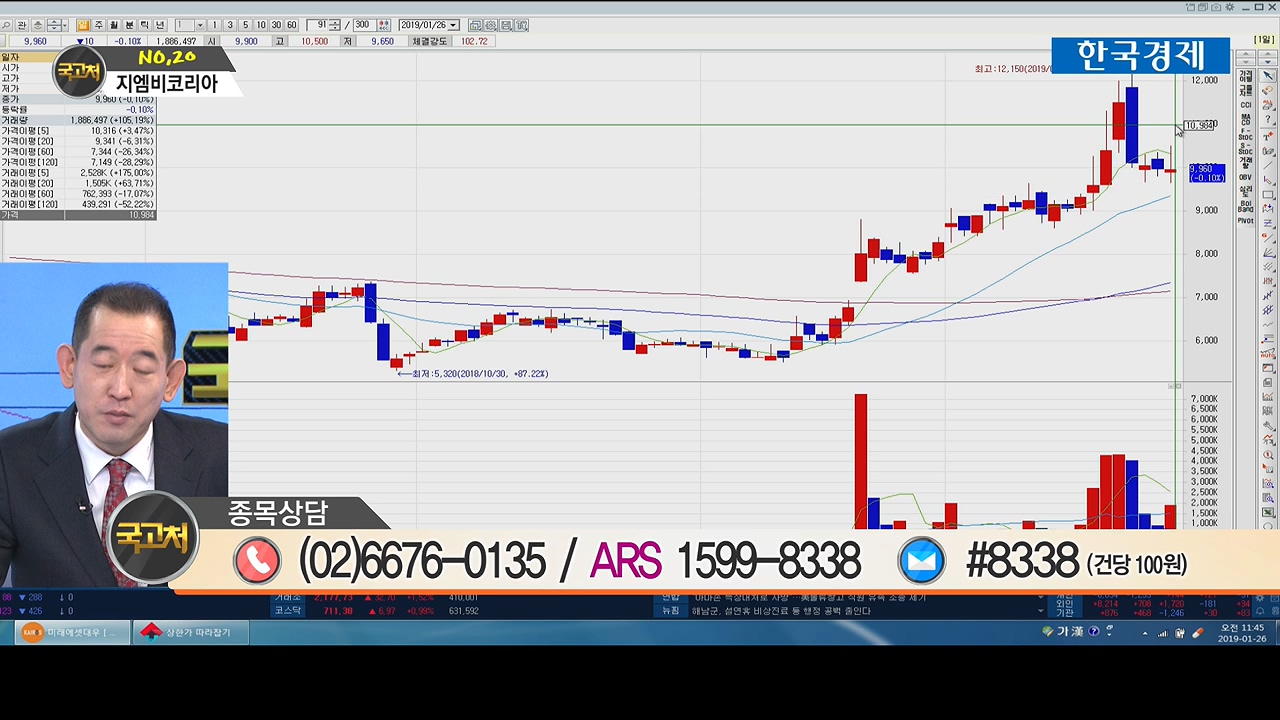
Task: Open the date dropdown showing 2019/01/26
Action: point(453,25)
